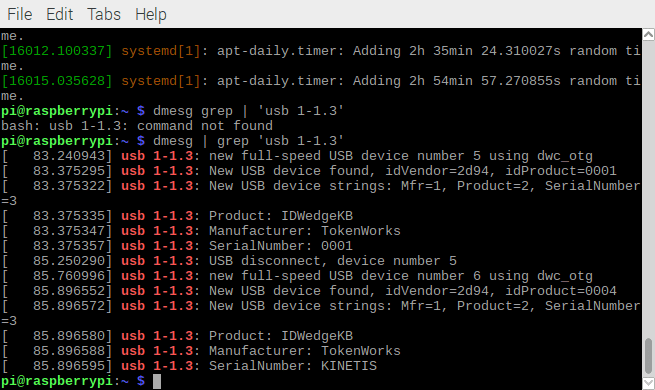Screen dimensions: 655x390
Task: Open the Tabs menu
Action: point(104,14)
